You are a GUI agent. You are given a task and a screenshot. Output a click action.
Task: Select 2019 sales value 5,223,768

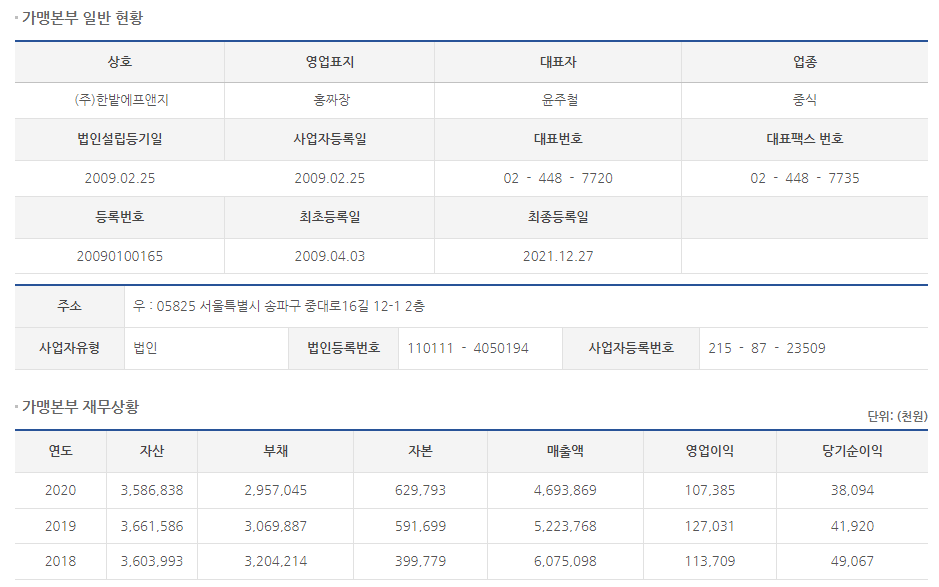565,526
